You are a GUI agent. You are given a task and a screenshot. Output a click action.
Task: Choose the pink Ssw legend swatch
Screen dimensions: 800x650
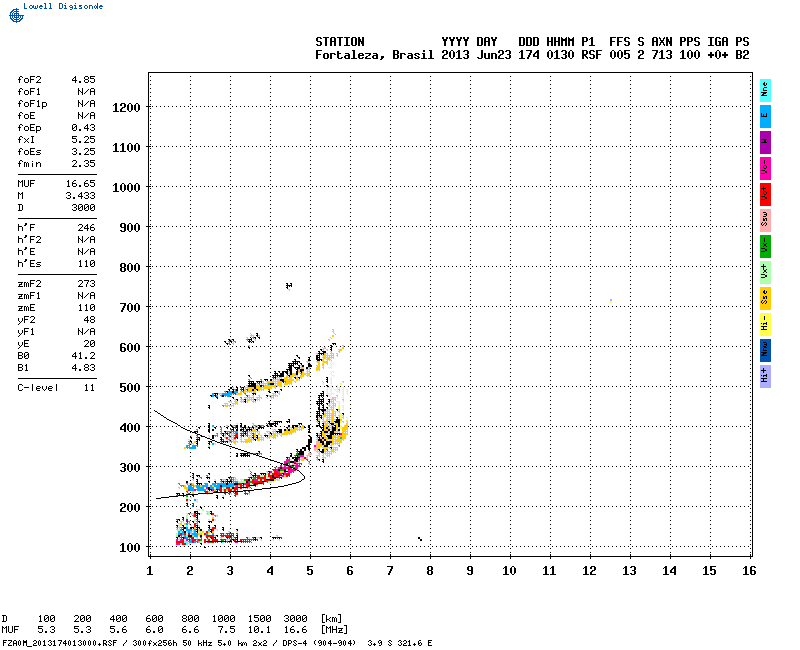point(765,220)
